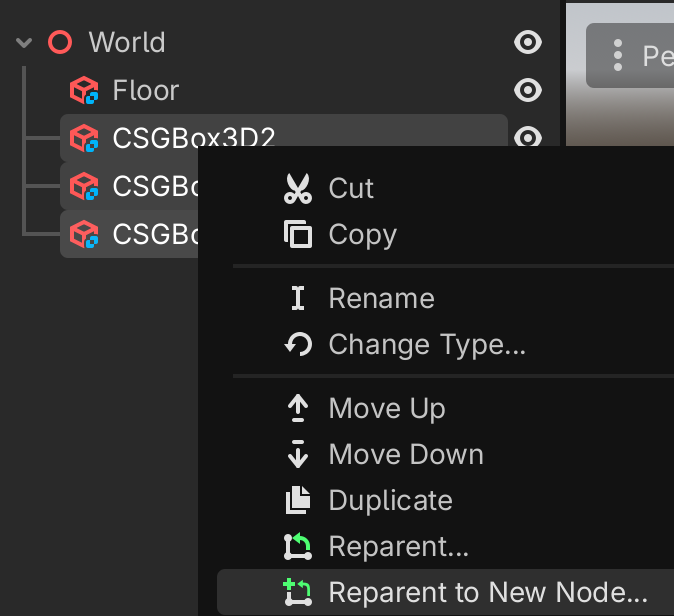The width and height of the screenshot is (674, 616).
Task: Click the Floor node CSG box icon
Action: (84, 91)
